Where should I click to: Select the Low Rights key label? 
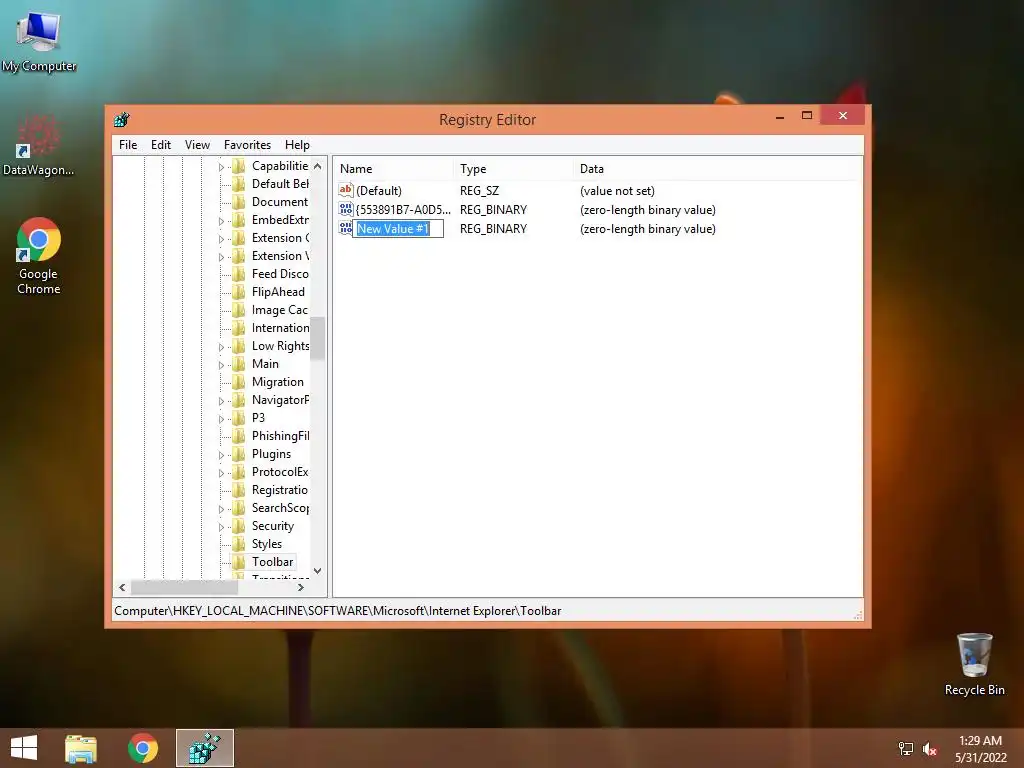pos(281,346)
